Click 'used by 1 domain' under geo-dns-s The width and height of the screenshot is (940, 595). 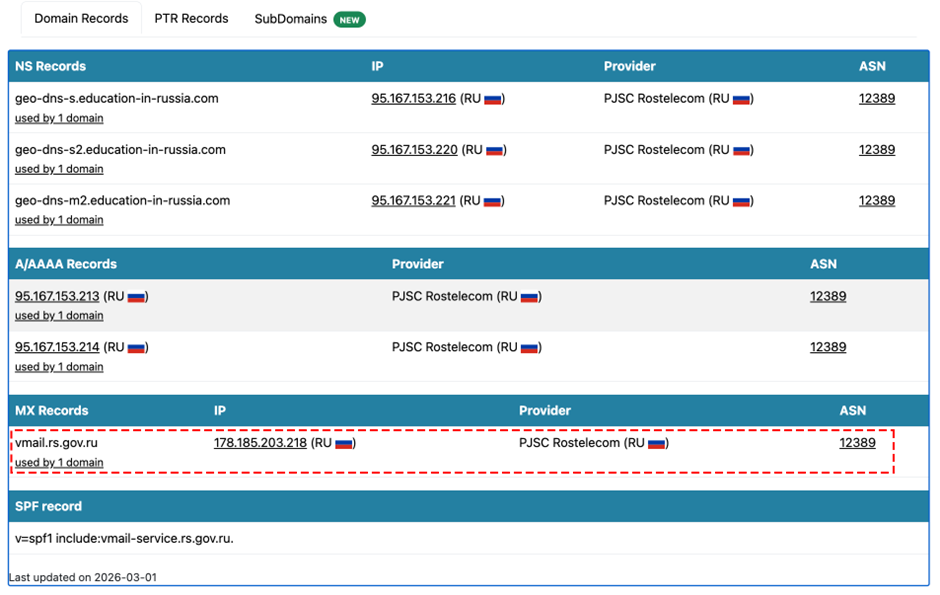click(59, 118)
